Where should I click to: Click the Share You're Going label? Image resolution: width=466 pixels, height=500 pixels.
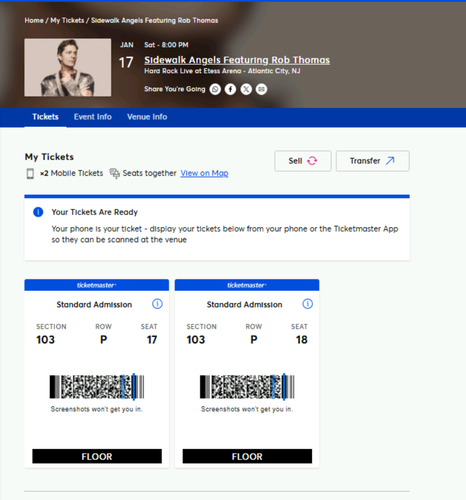(175, 89)
